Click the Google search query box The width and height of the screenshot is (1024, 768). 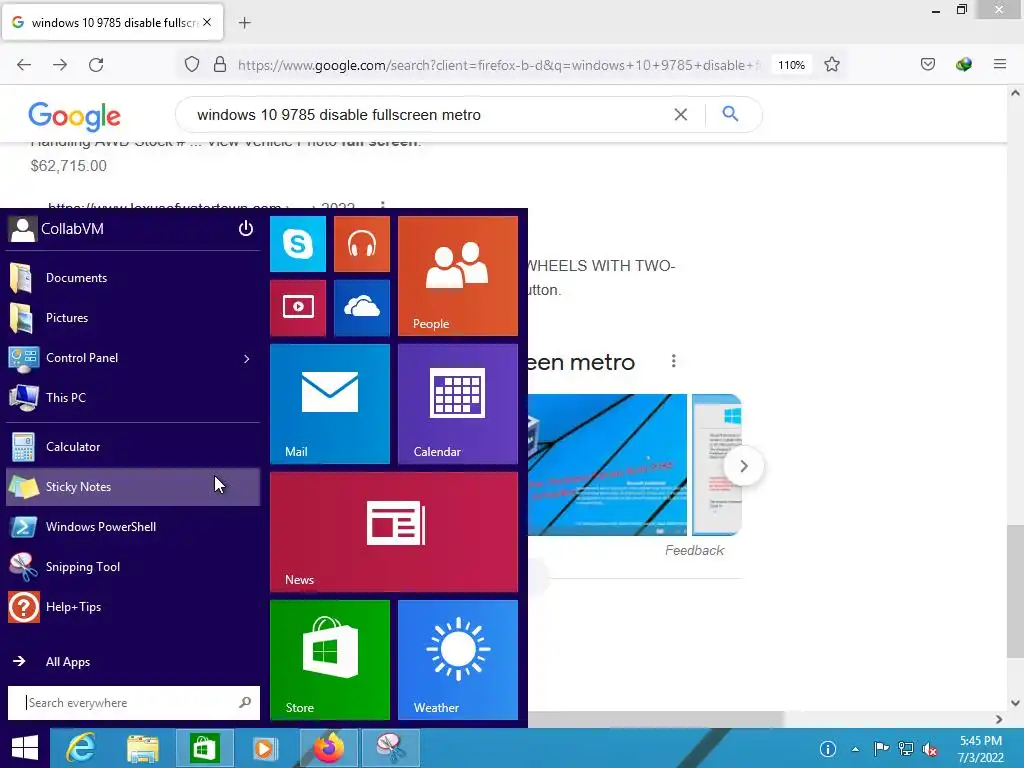[431, 115]
